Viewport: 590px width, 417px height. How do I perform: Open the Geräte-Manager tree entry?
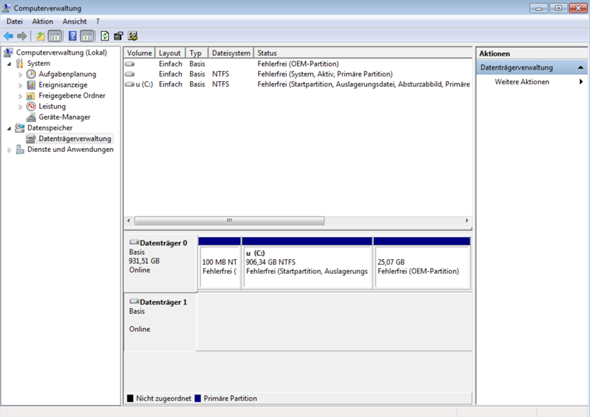click(64, 117)
